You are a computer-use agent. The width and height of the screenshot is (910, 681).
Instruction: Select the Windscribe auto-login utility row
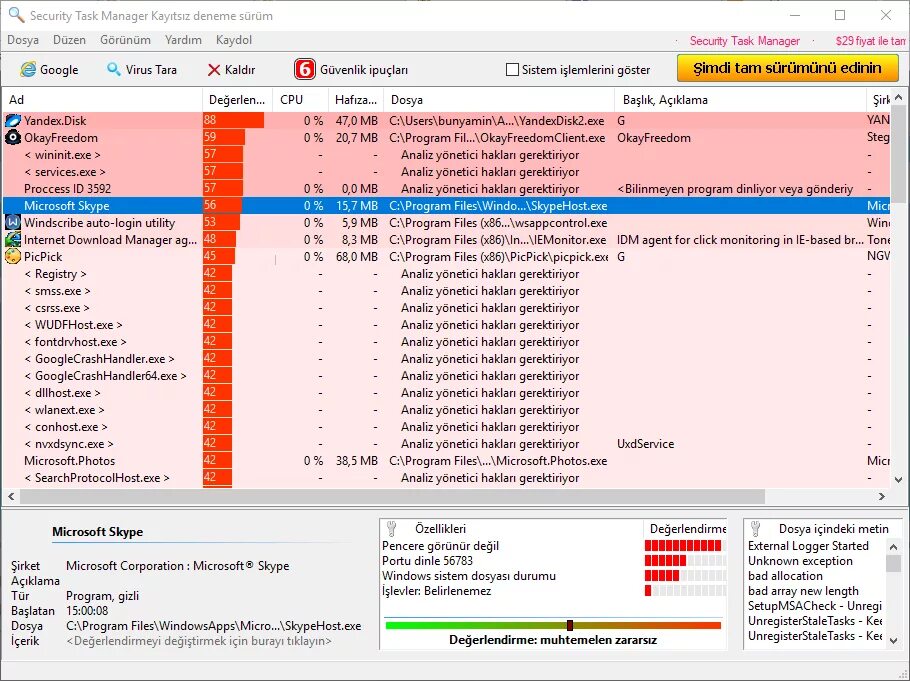pos(446,223)
